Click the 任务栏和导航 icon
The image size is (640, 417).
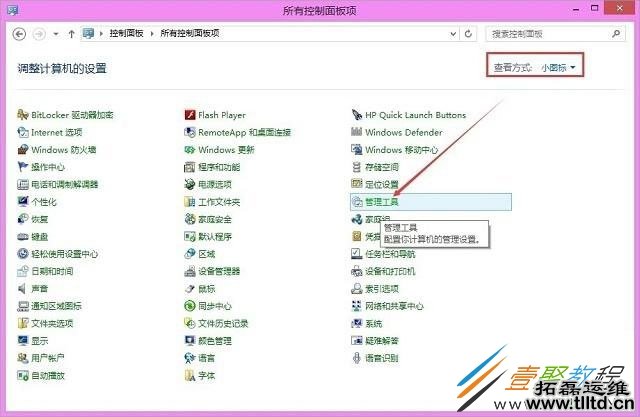(357, 254)
